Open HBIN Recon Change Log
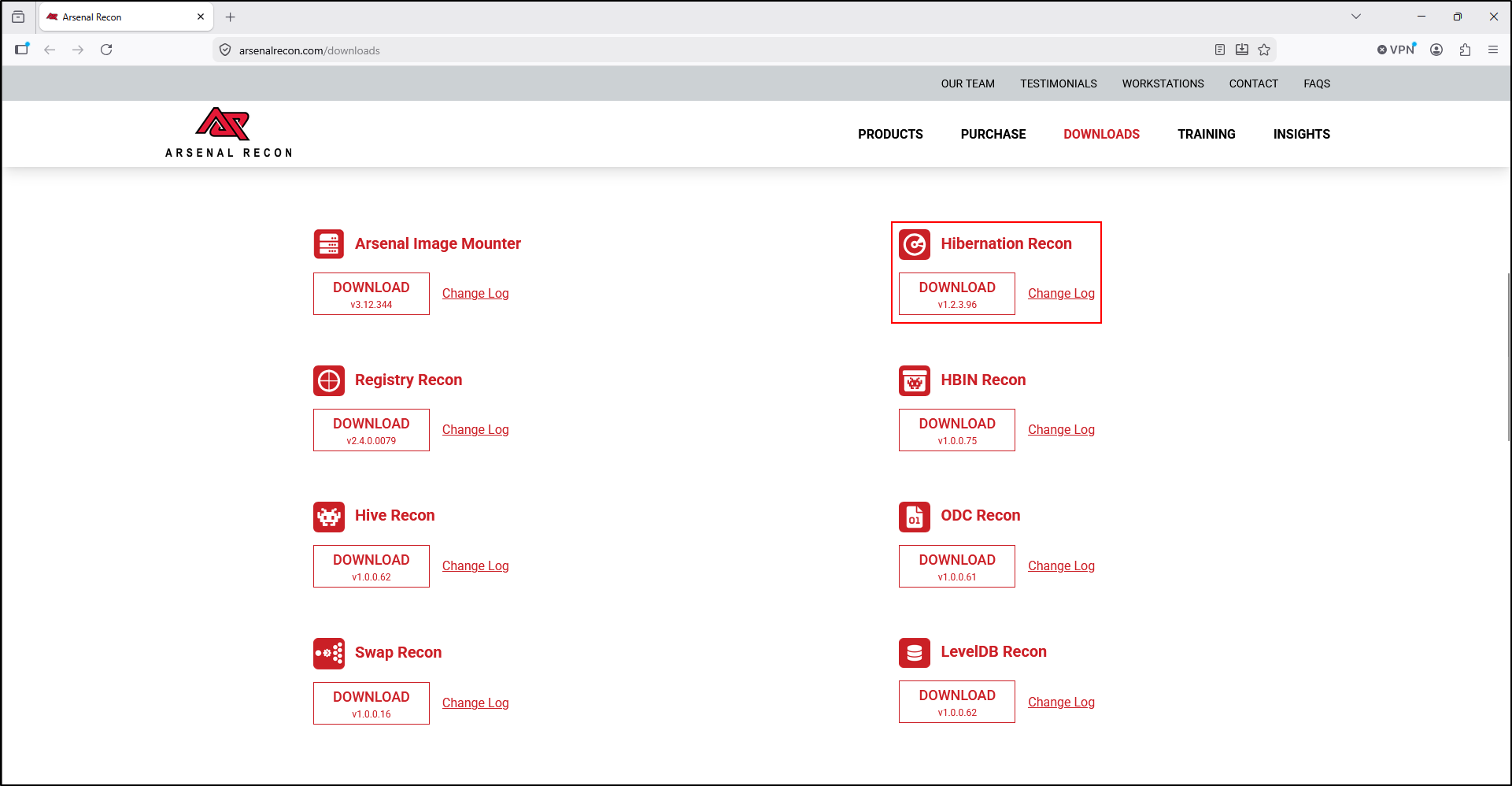1512x786 pixels. point(1061,429)
